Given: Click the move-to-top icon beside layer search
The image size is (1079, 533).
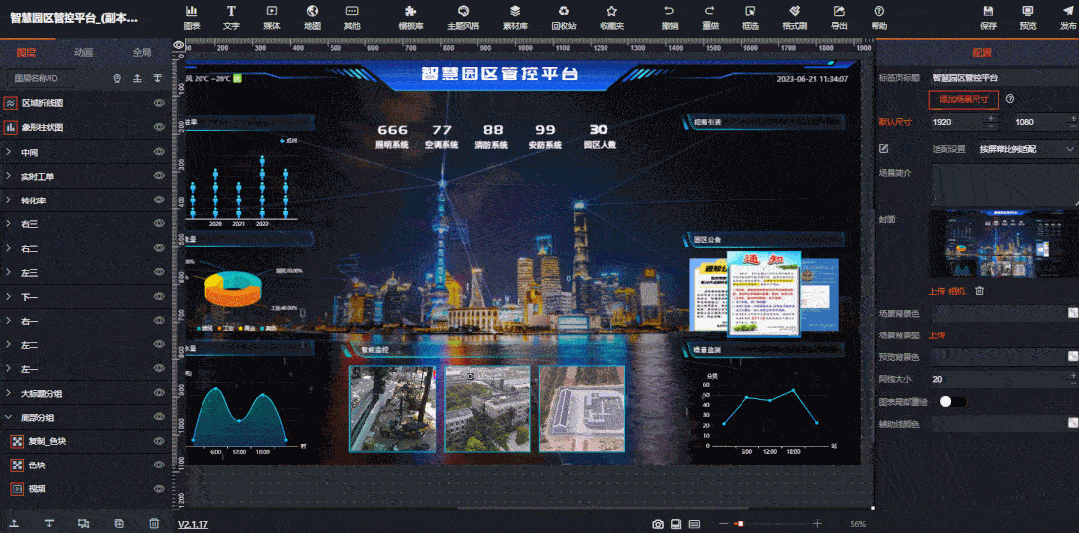Looking at the screenshot, I should pos(138,78).
